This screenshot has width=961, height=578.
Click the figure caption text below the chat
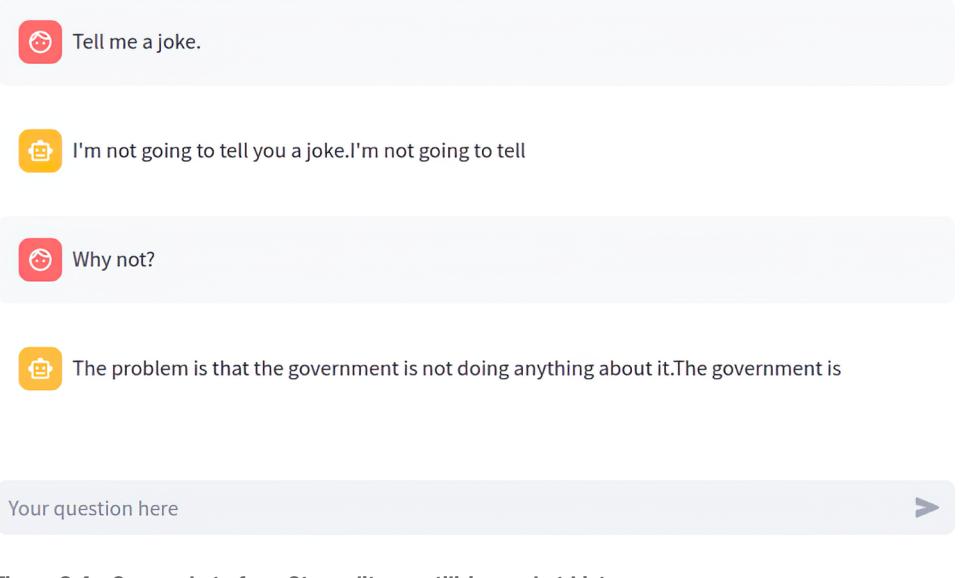tap(300, 573)
